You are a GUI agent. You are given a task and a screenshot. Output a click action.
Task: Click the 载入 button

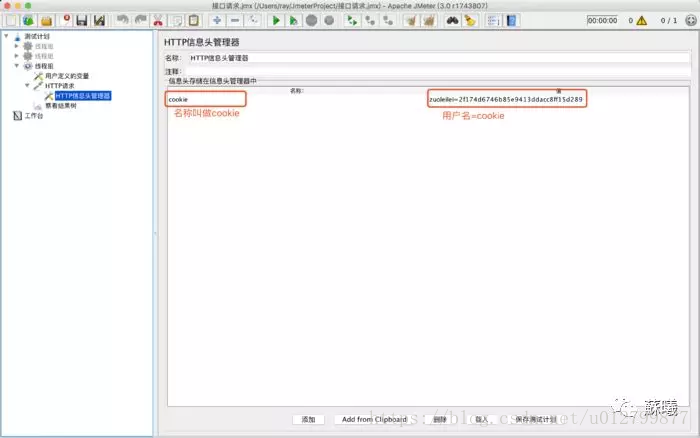click(x=481, y=420)
